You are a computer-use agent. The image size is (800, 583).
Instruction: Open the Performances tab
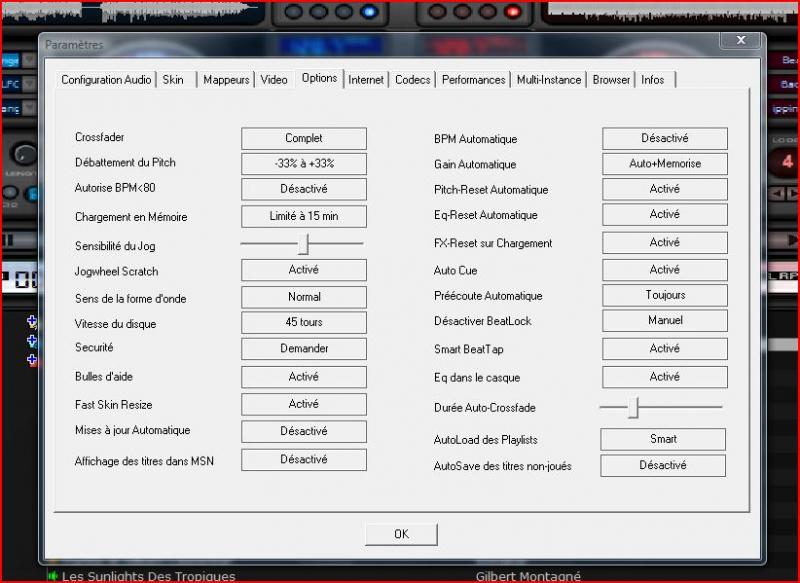475,79
